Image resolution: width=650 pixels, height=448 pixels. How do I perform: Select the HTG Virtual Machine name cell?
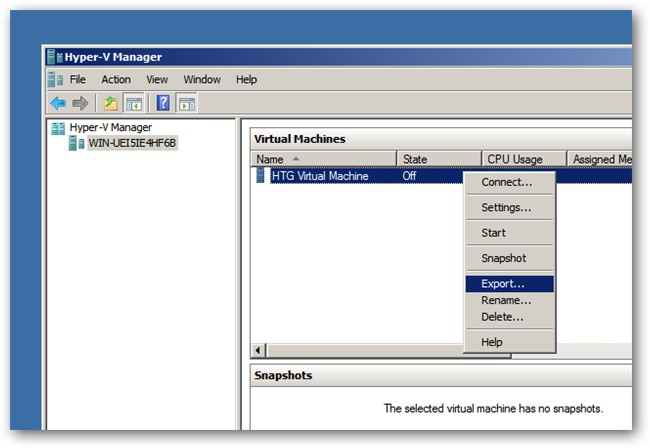320,176
